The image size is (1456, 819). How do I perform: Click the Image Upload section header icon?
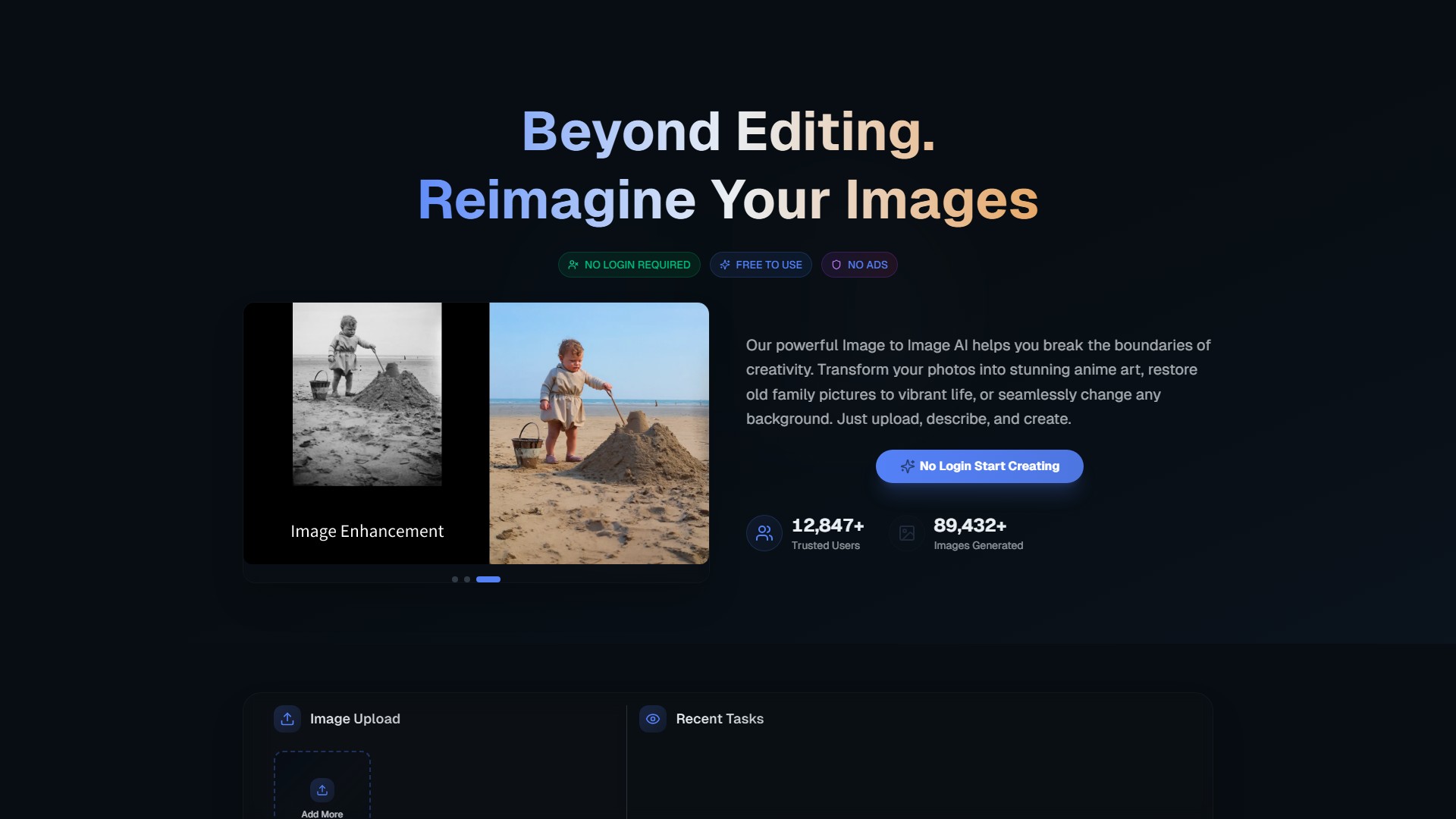[287, 719]
